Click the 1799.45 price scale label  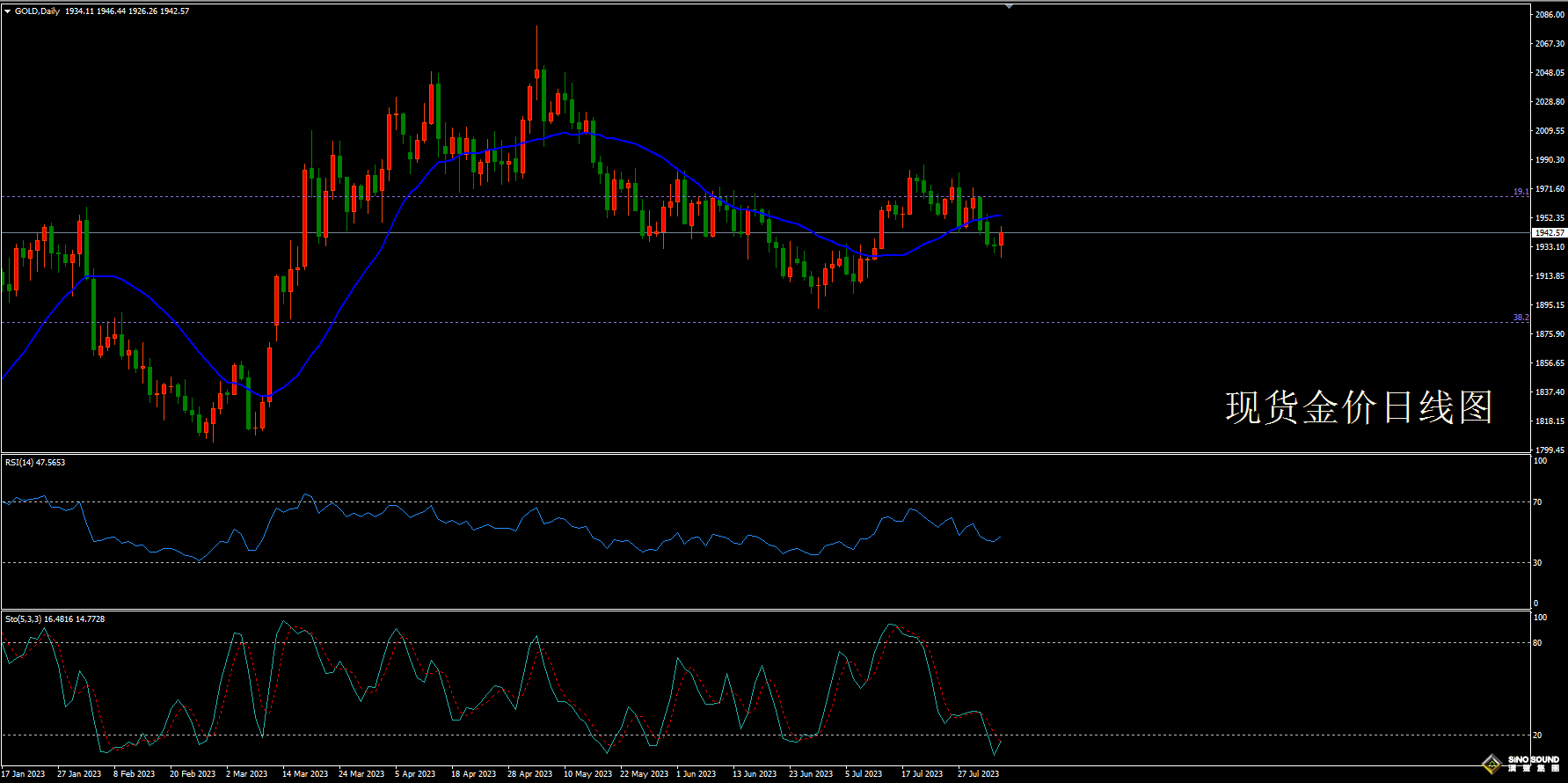[1550, 450]
